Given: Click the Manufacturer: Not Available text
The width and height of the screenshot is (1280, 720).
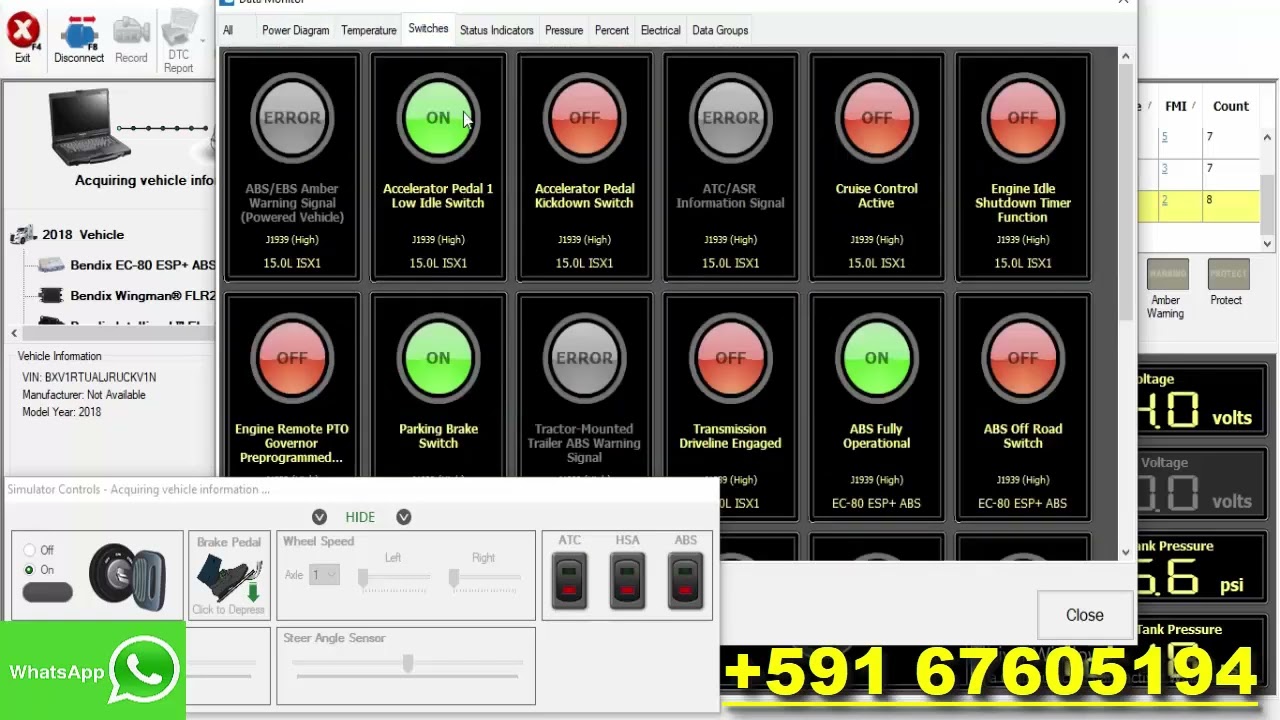Looking at the screenshot, I should tap(84, 395).
